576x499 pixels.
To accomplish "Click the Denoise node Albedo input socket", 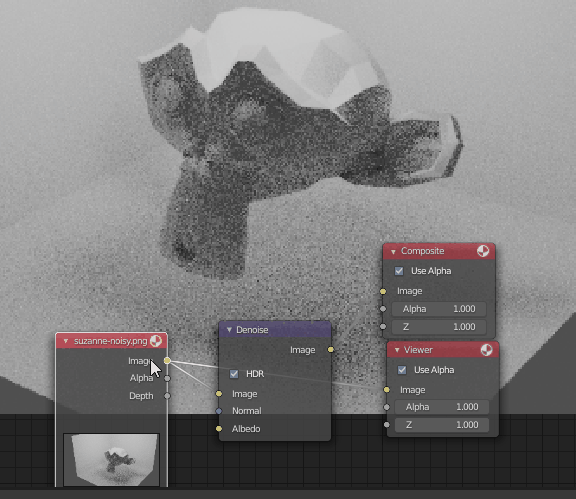I will point(219,428).
